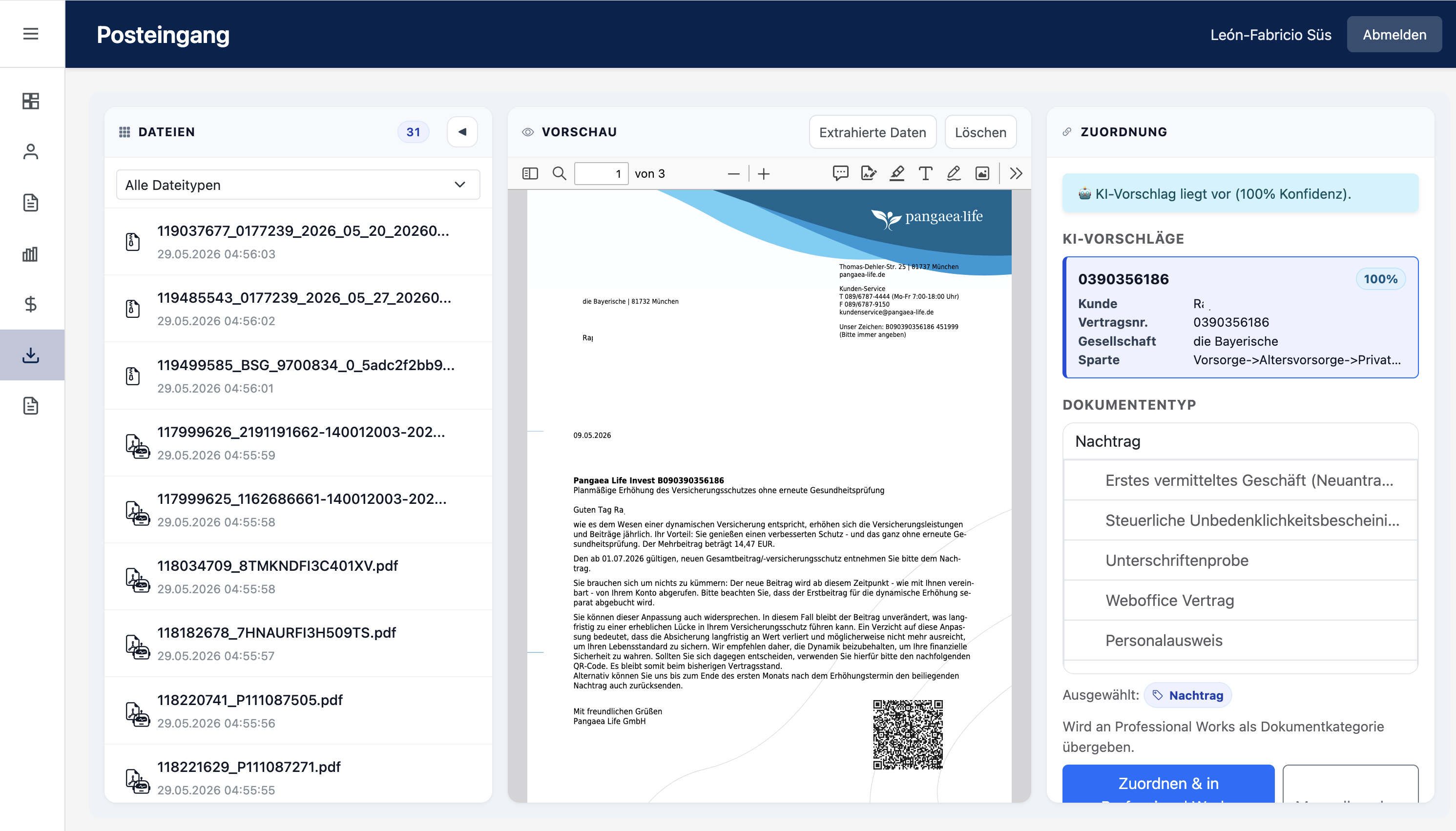Screen dimensions: 1456x831
Task: Select the comment annotation tool
Action: point(840,173)
